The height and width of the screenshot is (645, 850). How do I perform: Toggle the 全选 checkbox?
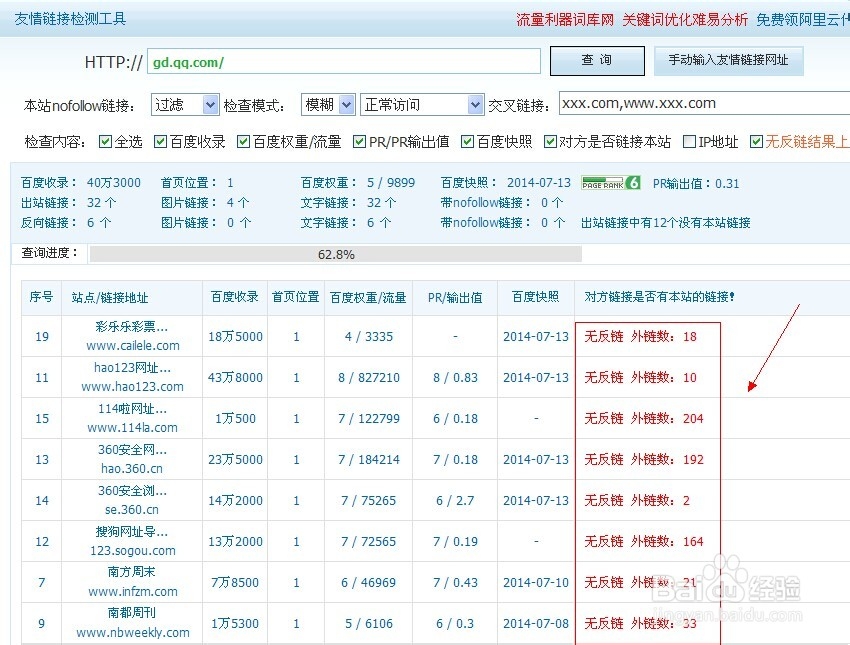click(x=105, y=141)
